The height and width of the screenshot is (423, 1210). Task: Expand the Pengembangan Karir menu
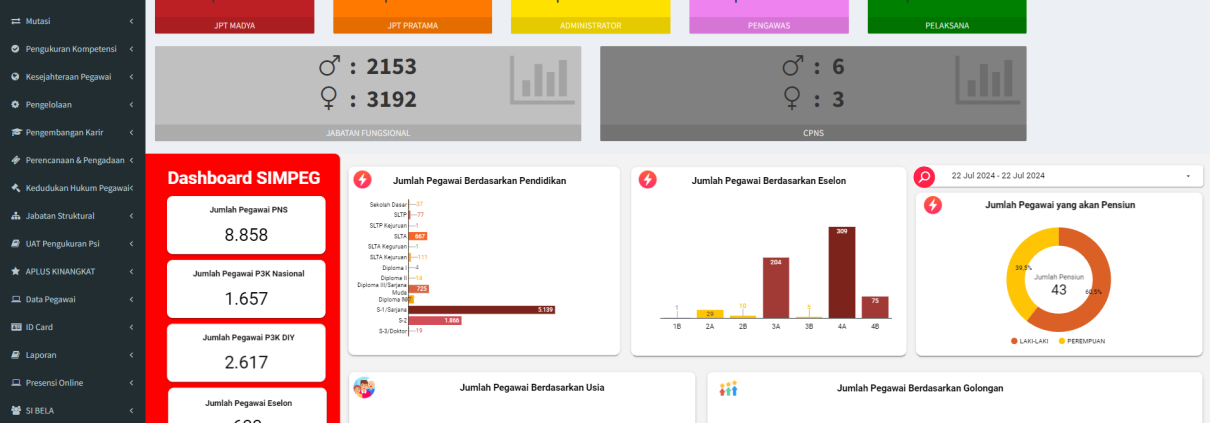pyautogui.click(x=72, y=132)
